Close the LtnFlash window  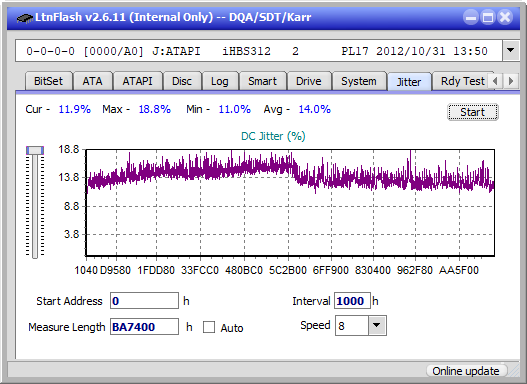(x=505, y=17)
